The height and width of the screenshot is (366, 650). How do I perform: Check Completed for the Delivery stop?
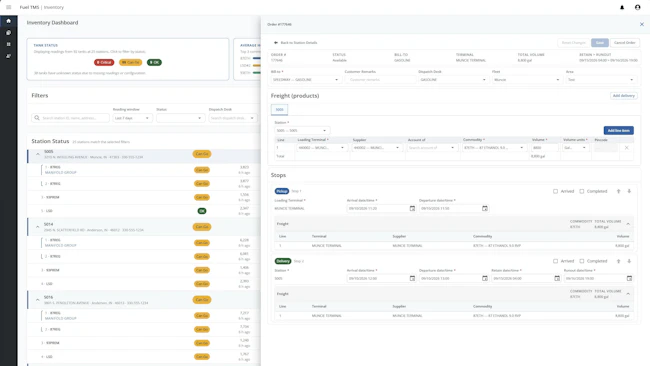click(582, 261)
